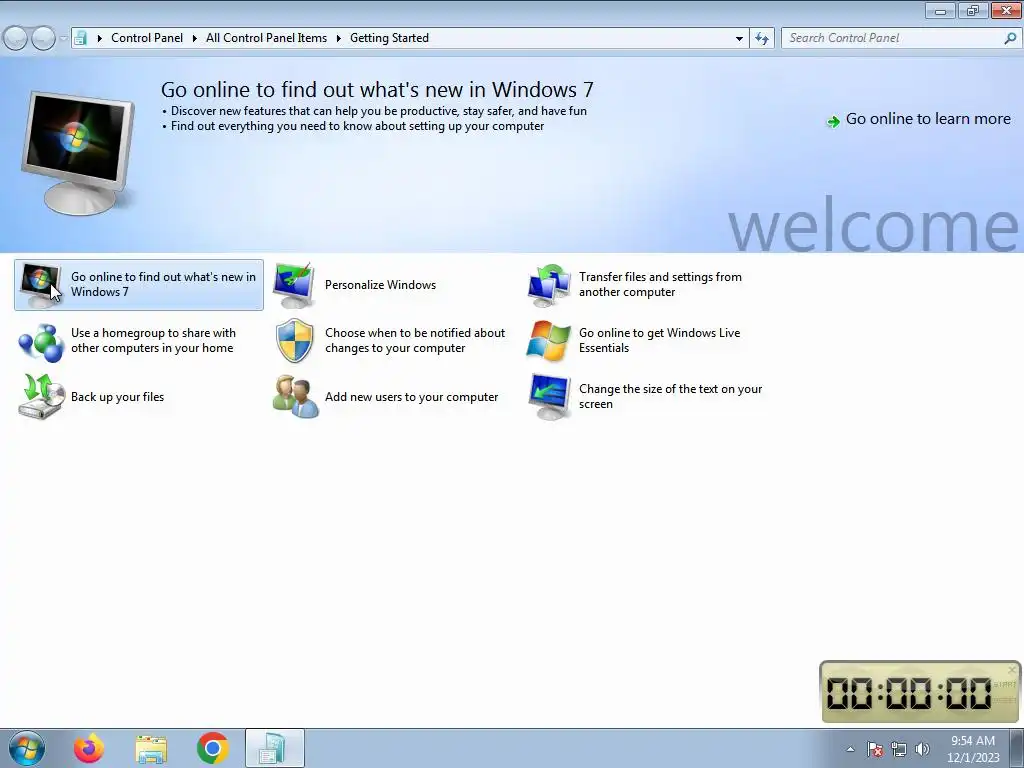Click the Add new users people icon

pos(295,396)
